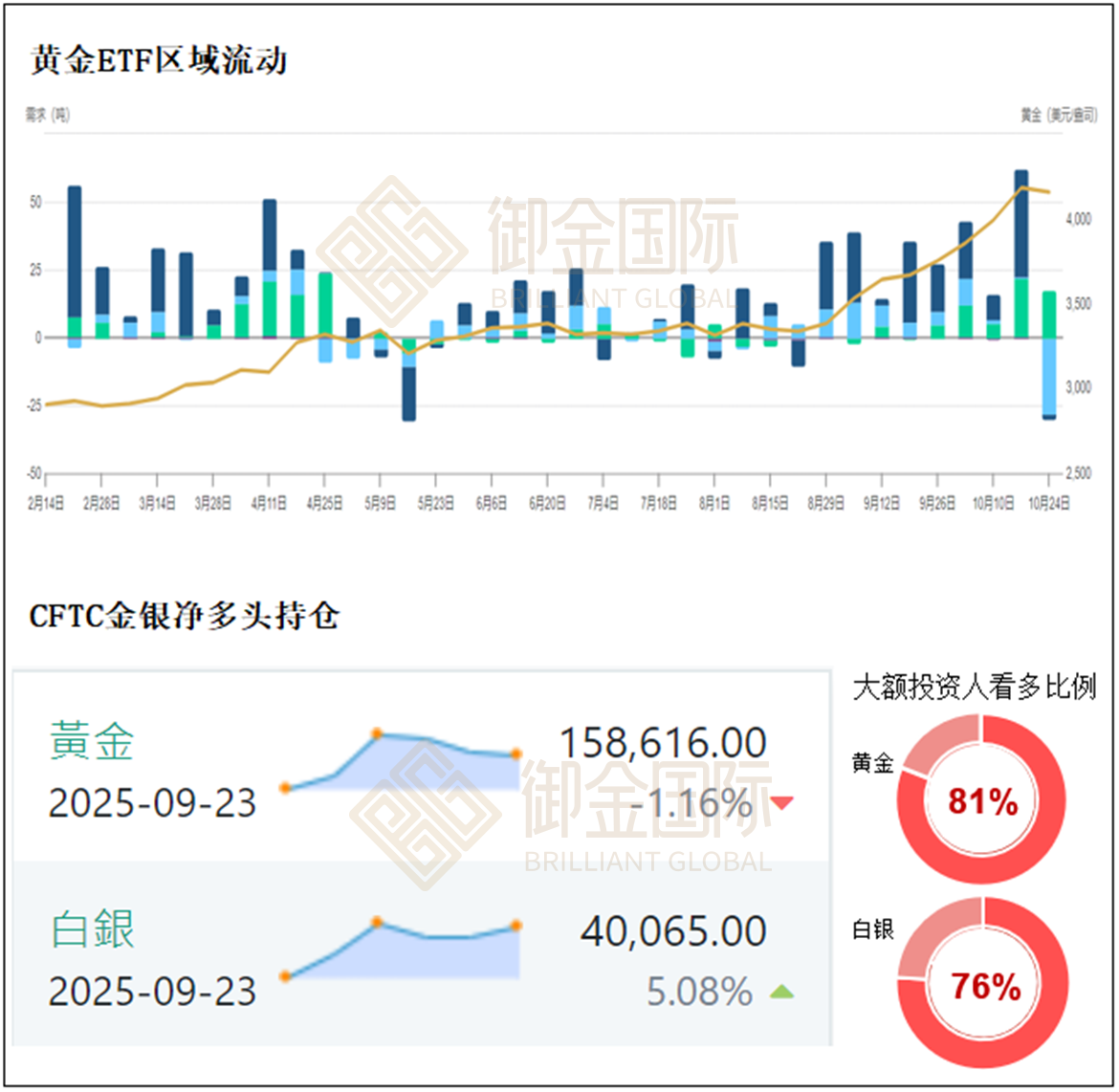Click the last orange point on the silver sparkline
The image size is (1119, 1092).
pyautogui.click(x=516, y=926)
